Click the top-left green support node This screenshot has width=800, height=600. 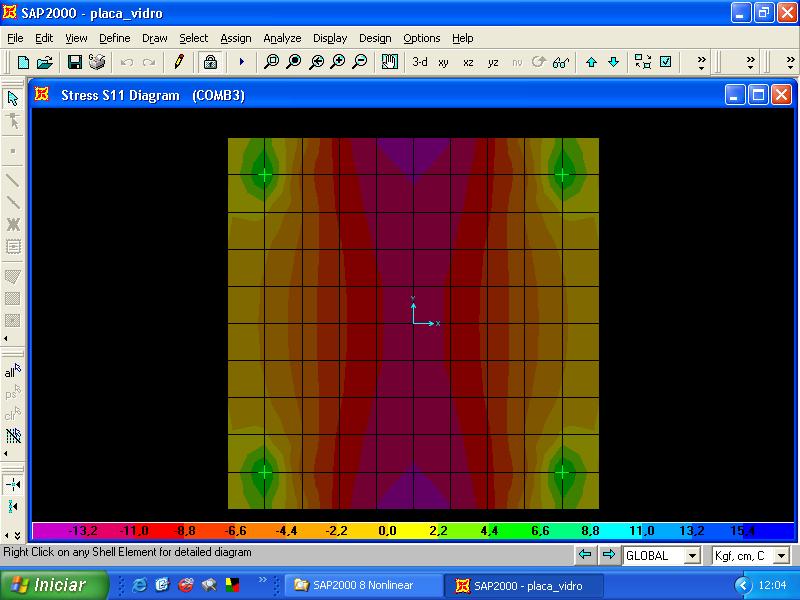(265, 174)
